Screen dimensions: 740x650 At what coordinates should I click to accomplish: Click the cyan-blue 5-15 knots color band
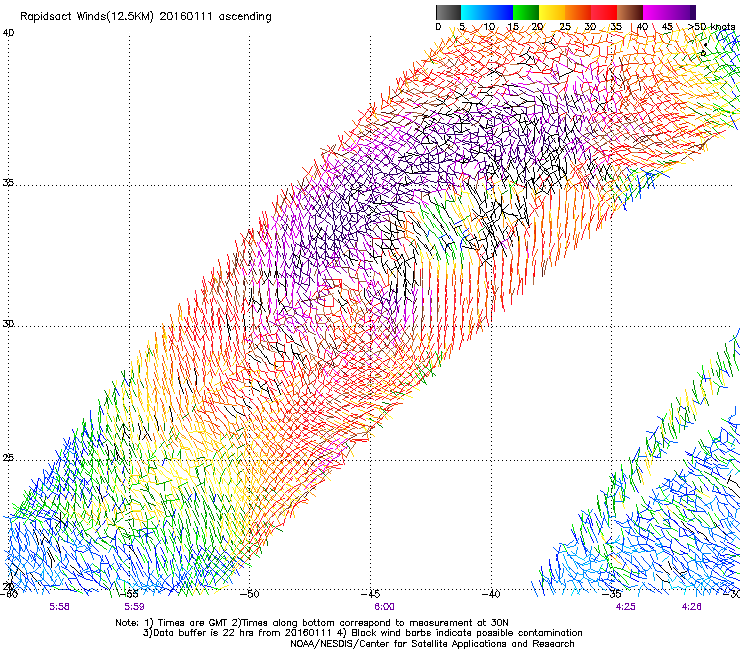pyautogui.click(x=487, y=12)
